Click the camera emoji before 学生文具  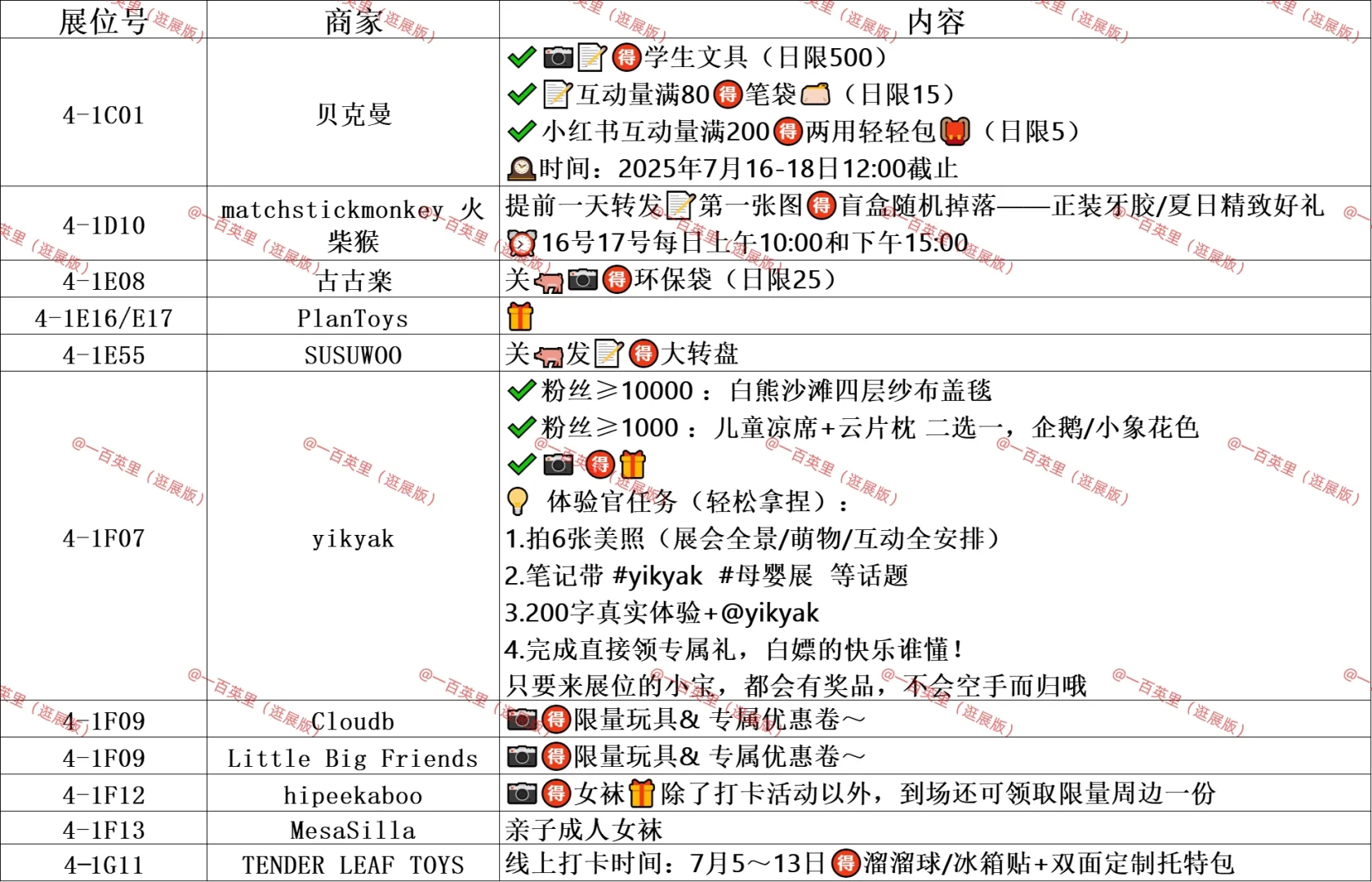point(559,57)
